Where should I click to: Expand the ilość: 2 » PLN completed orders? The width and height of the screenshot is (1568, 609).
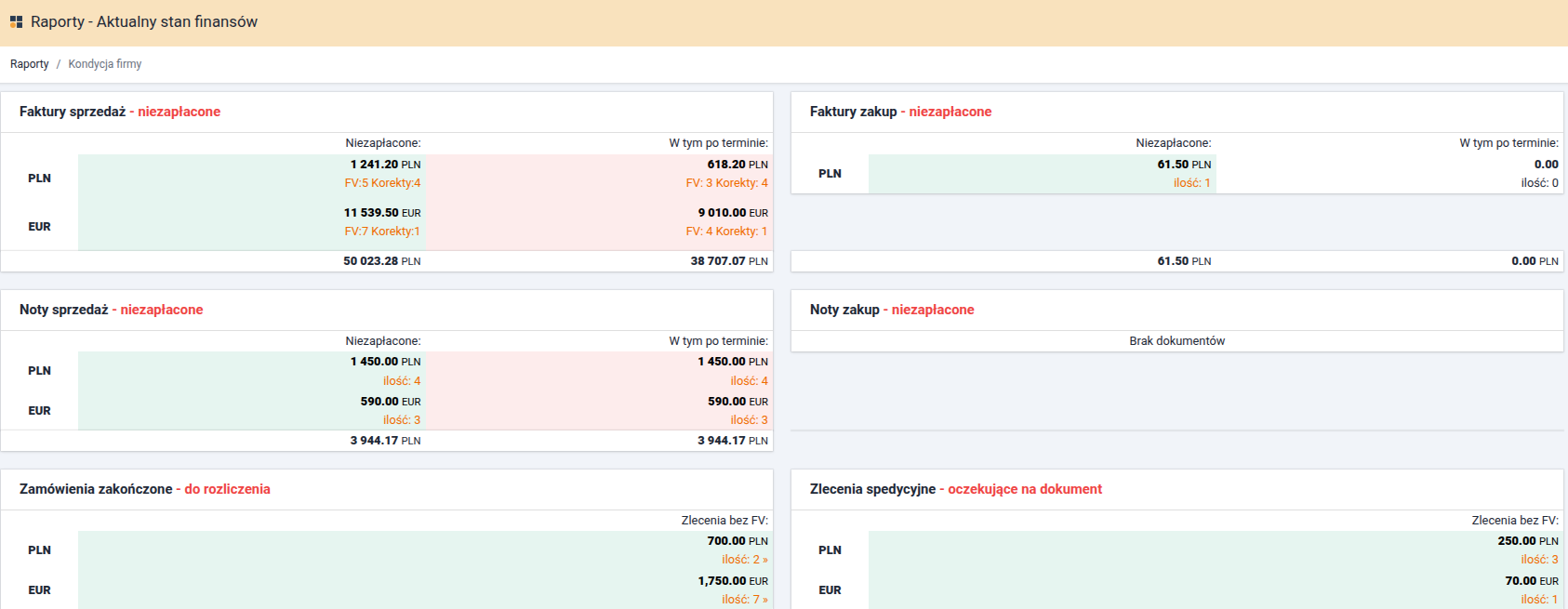(x=744, y=560)
